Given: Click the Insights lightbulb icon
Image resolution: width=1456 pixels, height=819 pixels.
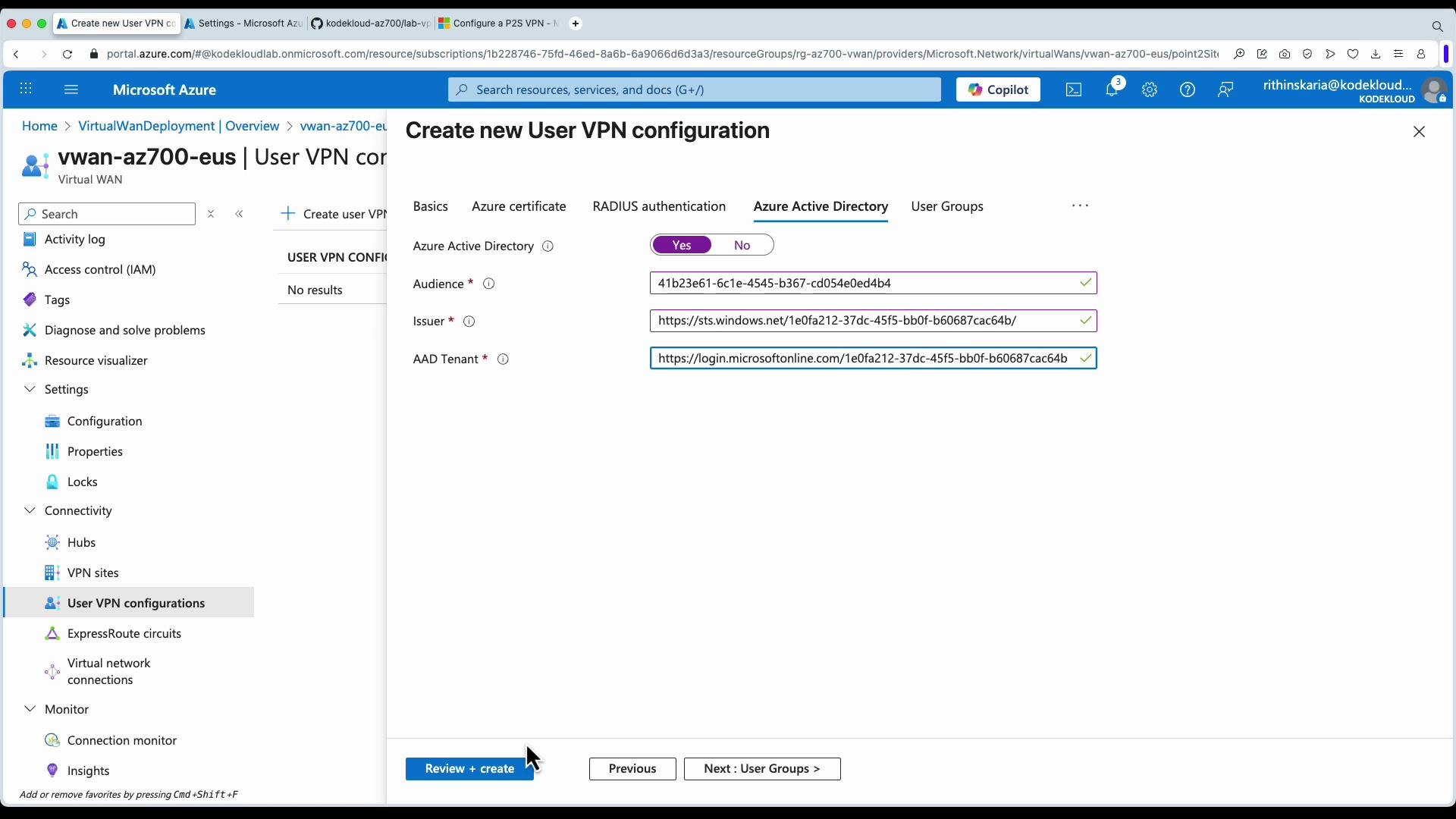Looking at the screenshot, I should 52,770.
